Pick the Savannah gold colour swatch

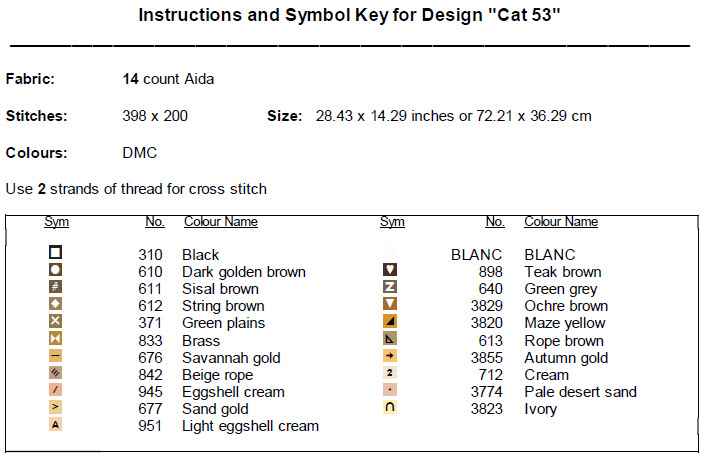pos(56,357)
